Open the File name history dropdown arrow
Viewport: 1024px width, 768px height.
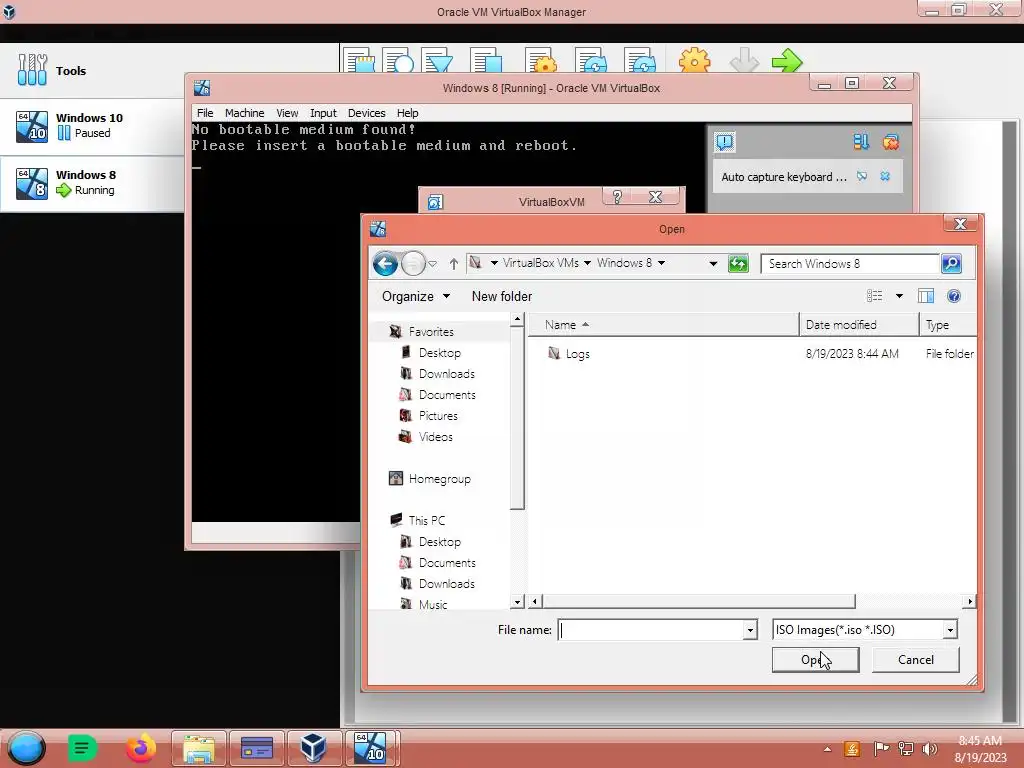tap(750, 630)
